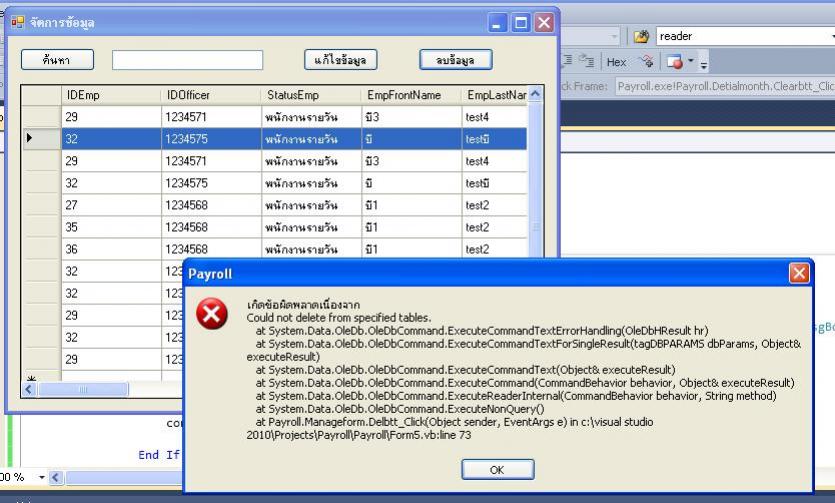Open dropdown arrow beside breakpoints window icon

tap(691, 61)
